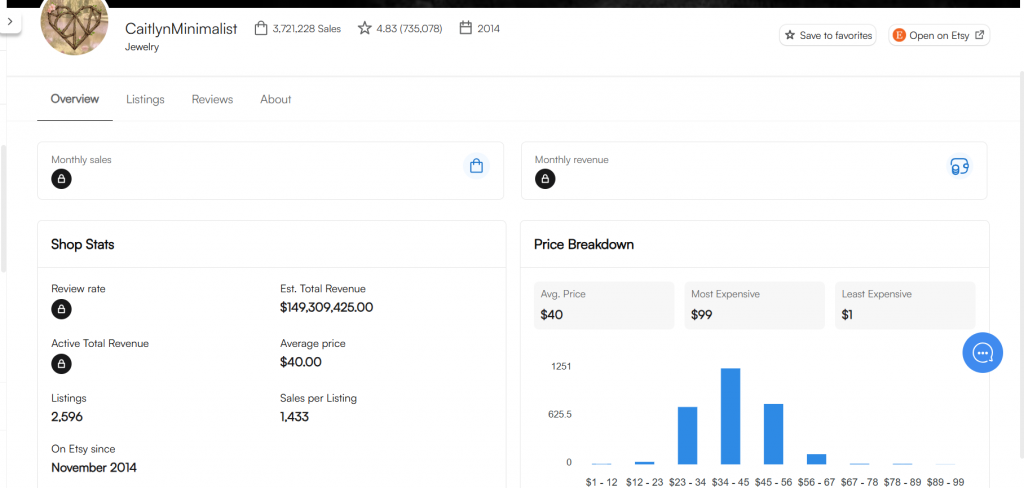Click the external link icon on Open on Etsy
The width and height of the screenshot is (1024, 488).
[979, 35]
